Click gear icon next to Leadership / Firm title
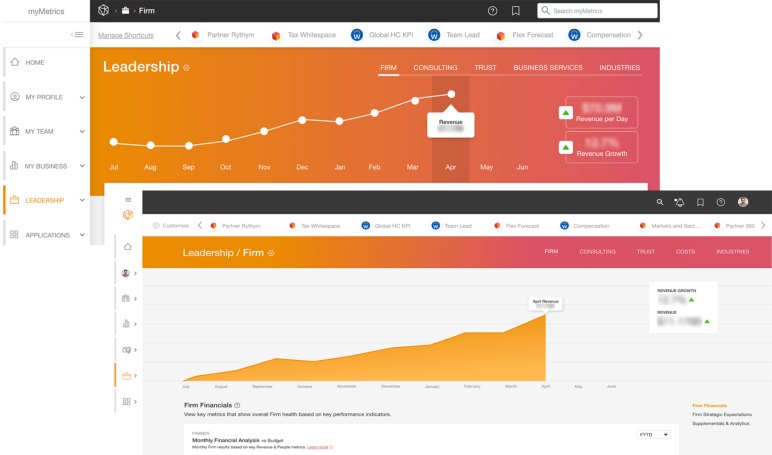 click(271, 253)
